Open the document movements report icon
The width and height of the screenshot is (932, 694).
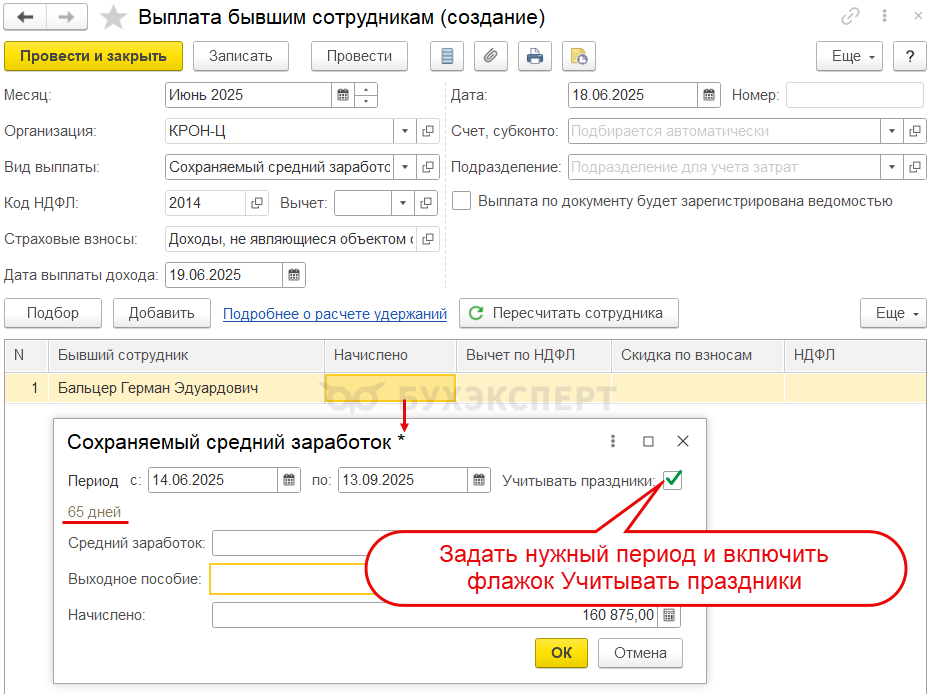447,56
